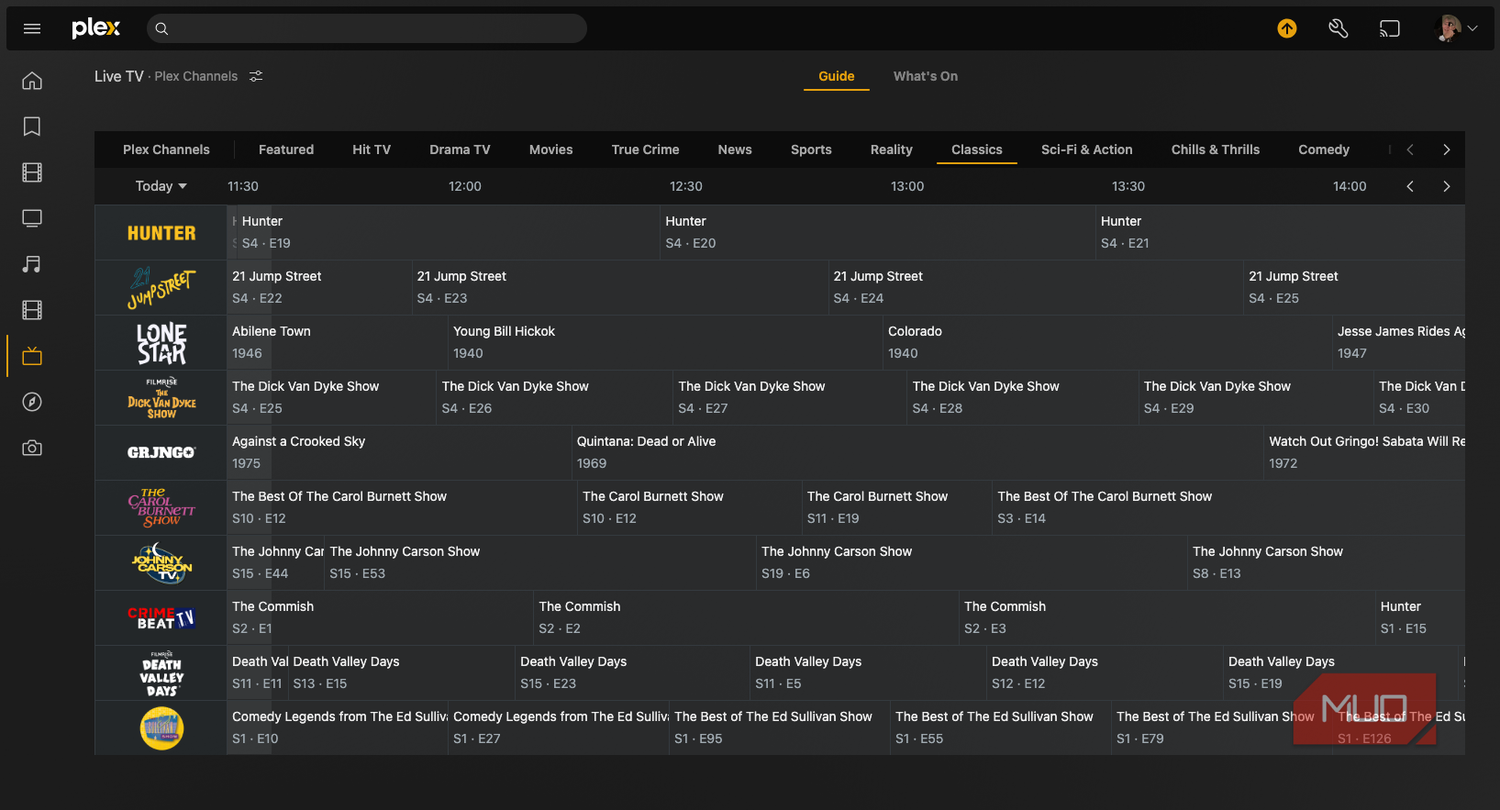Viewport: 1500px width, 810px height.
Task: Click the Plex logo
Action: [x=96, y=28]
